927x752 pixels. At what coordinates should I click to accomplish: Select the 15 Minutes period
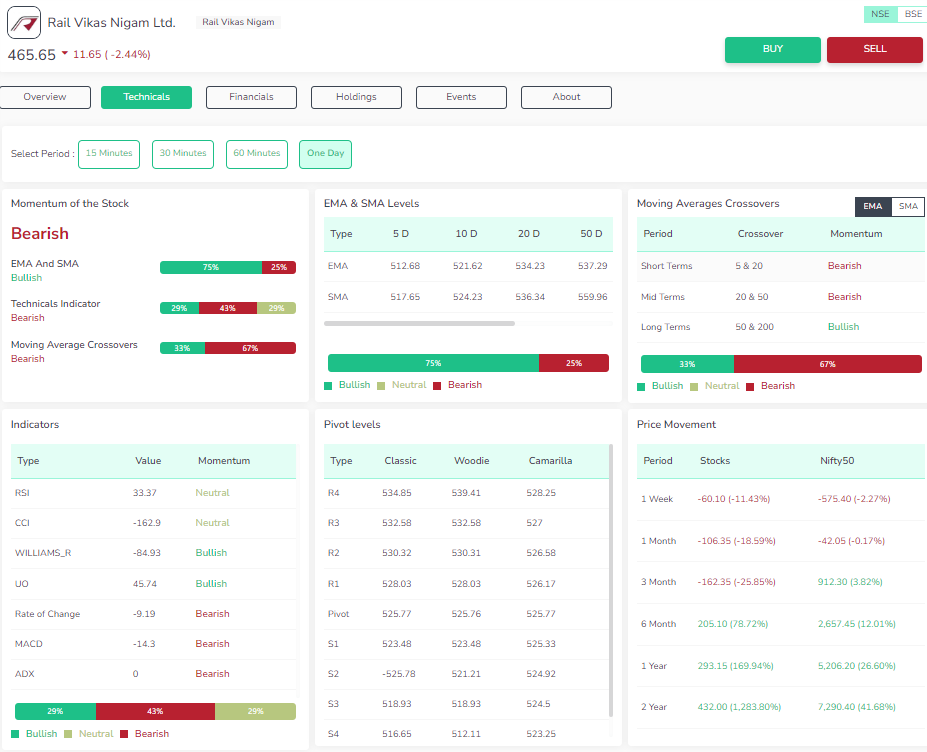tap(109, 154)
